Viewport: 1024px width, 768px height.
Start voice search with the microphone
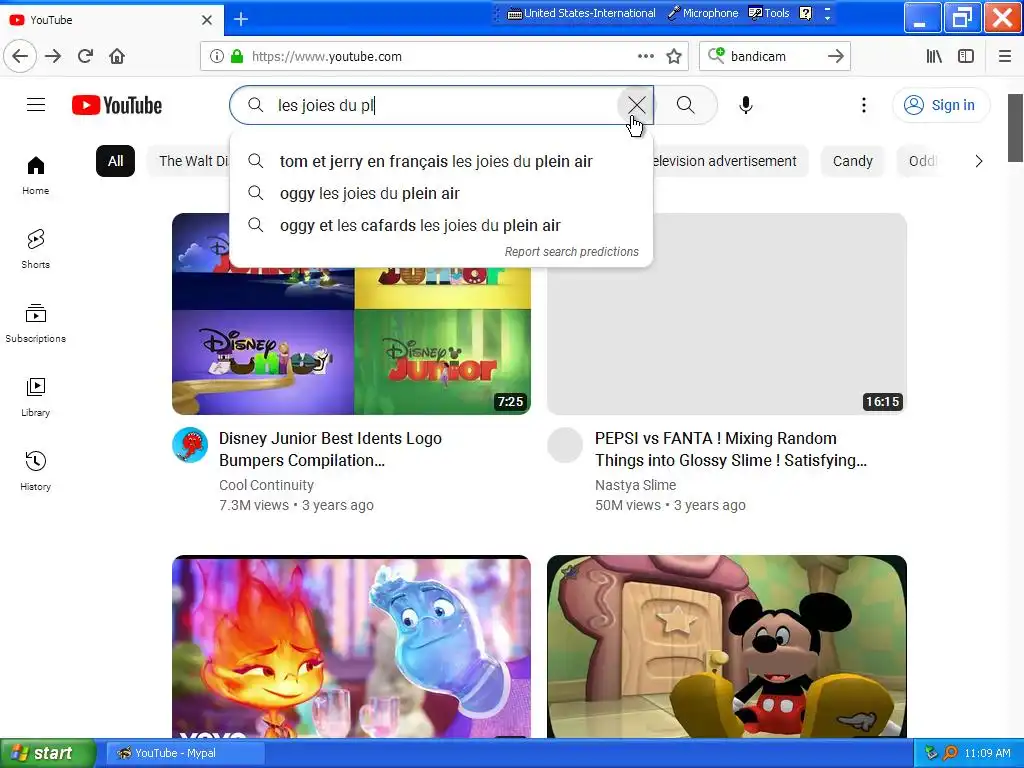click(x=746, y=105)
